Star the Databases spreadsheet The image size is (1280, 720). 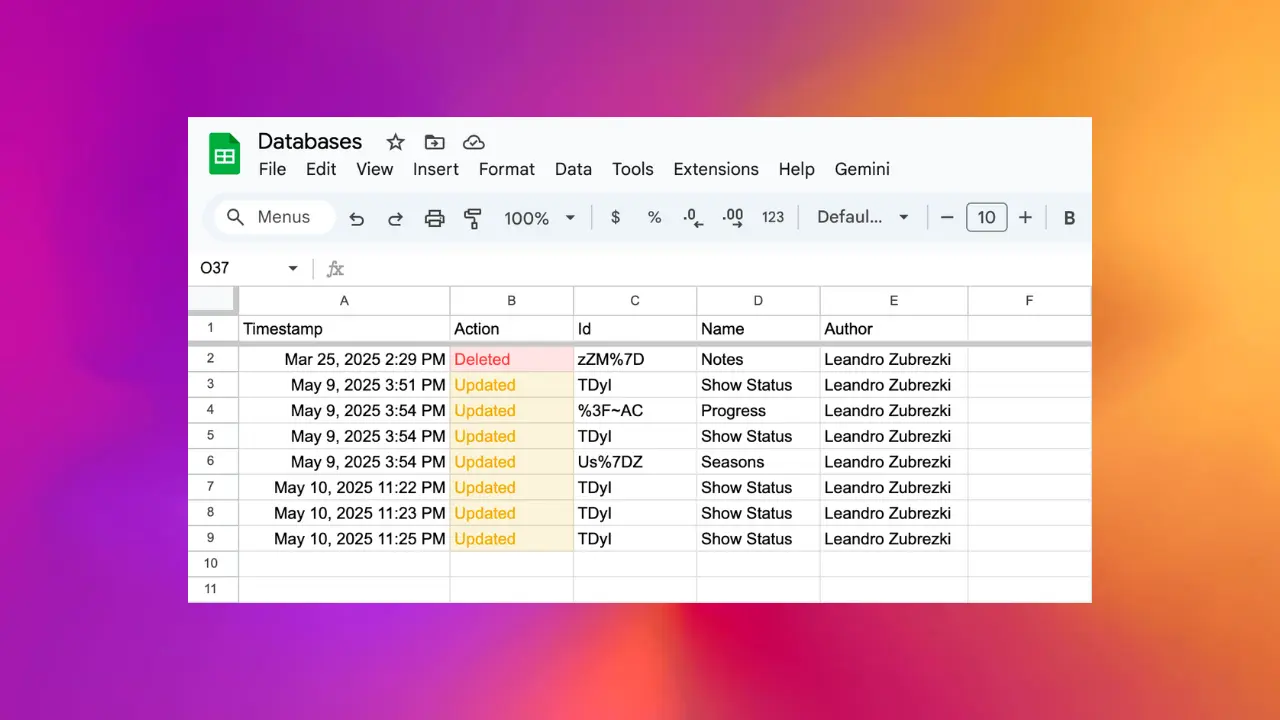coord(395,142)
